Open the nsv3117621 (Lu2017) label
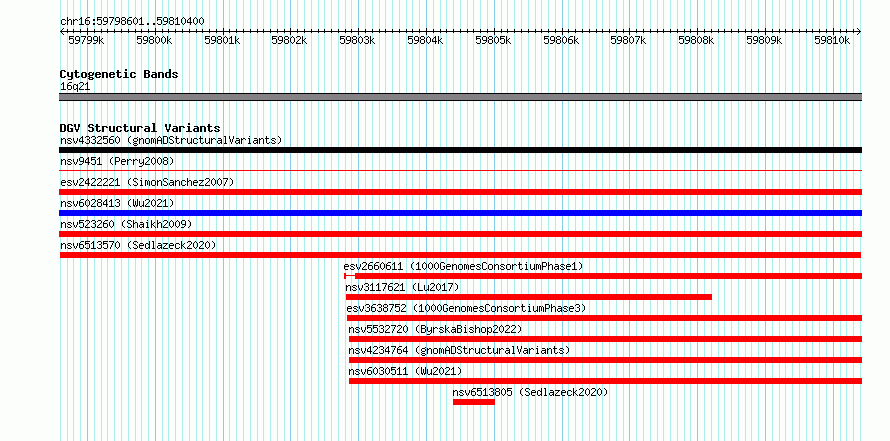The height and width of the screenshot is (441, 890). click(x=402, y=287)
